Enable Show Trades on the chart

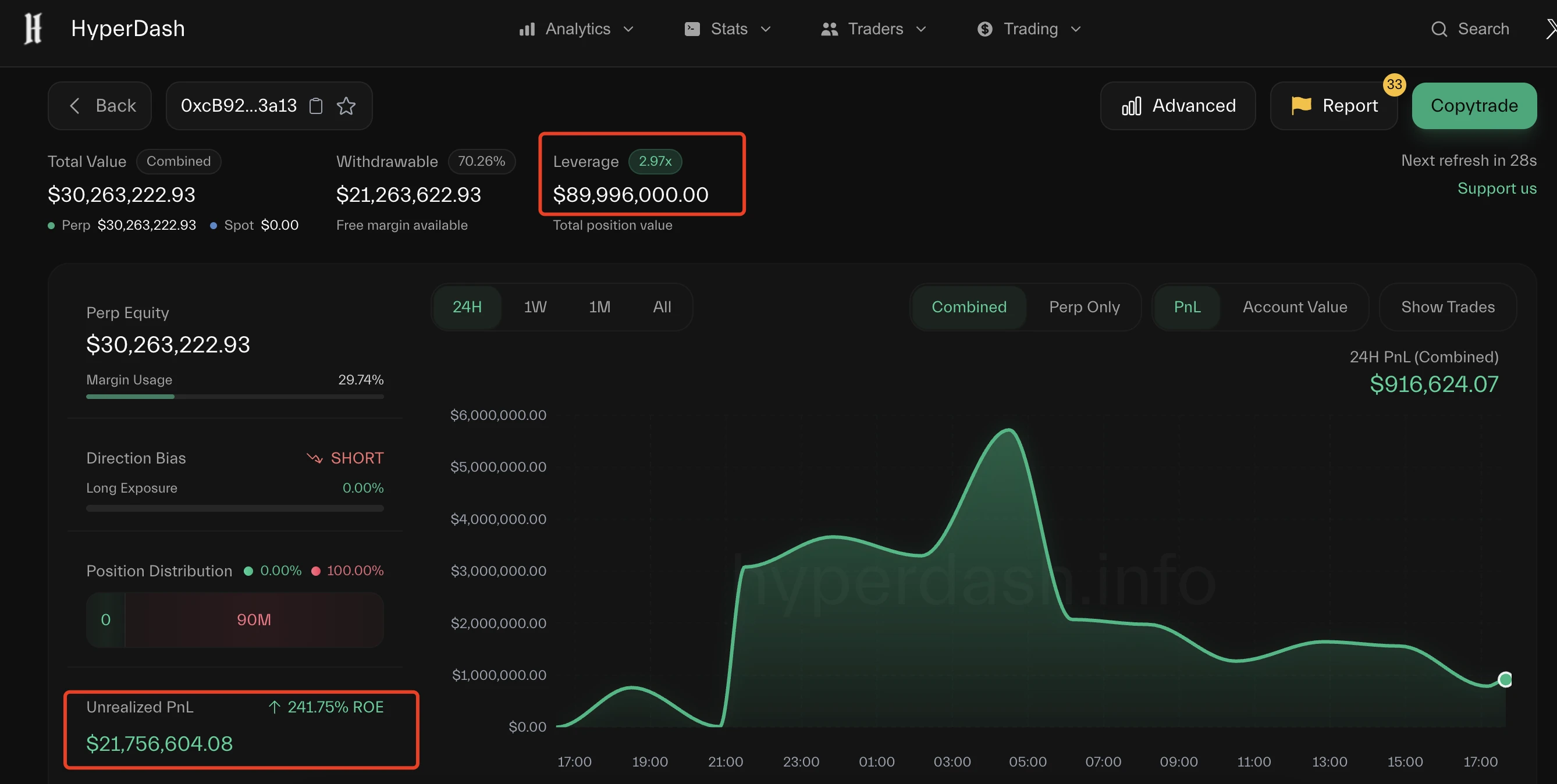pos(1448,307)
